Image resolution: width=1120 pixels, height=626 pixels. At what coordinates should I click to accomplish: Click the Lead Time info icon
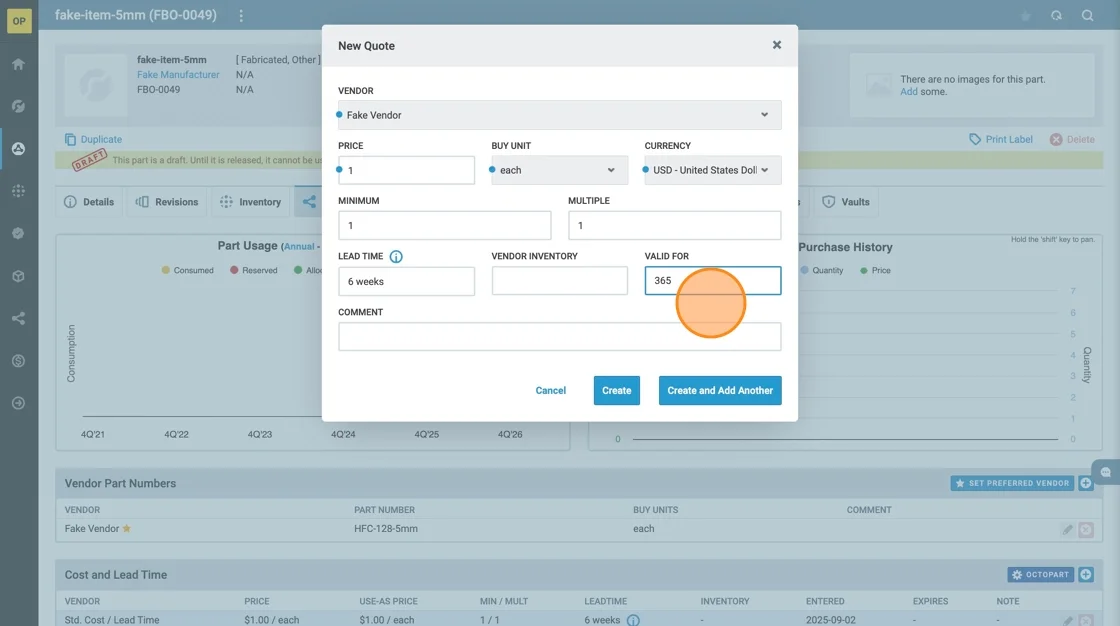[x=396, y=257]
